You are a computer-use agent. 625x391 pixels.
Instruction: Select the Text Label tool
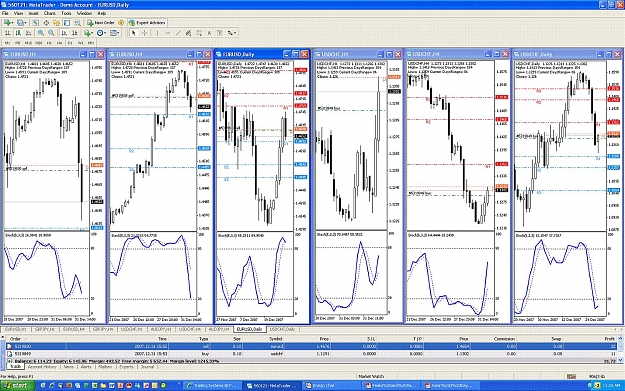219,33
